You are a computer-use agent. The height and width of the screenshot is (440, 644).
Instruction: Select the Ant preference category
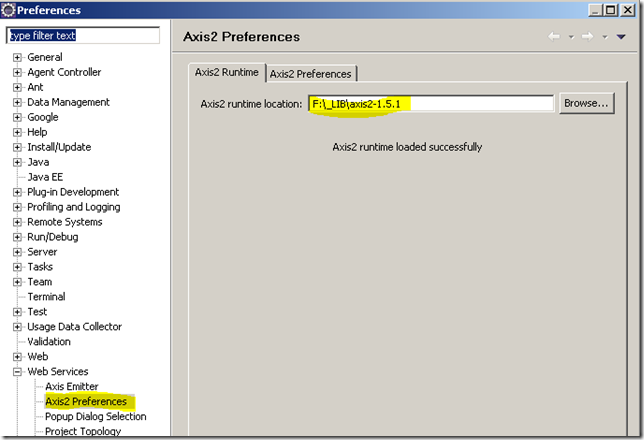tap(35, 87)
